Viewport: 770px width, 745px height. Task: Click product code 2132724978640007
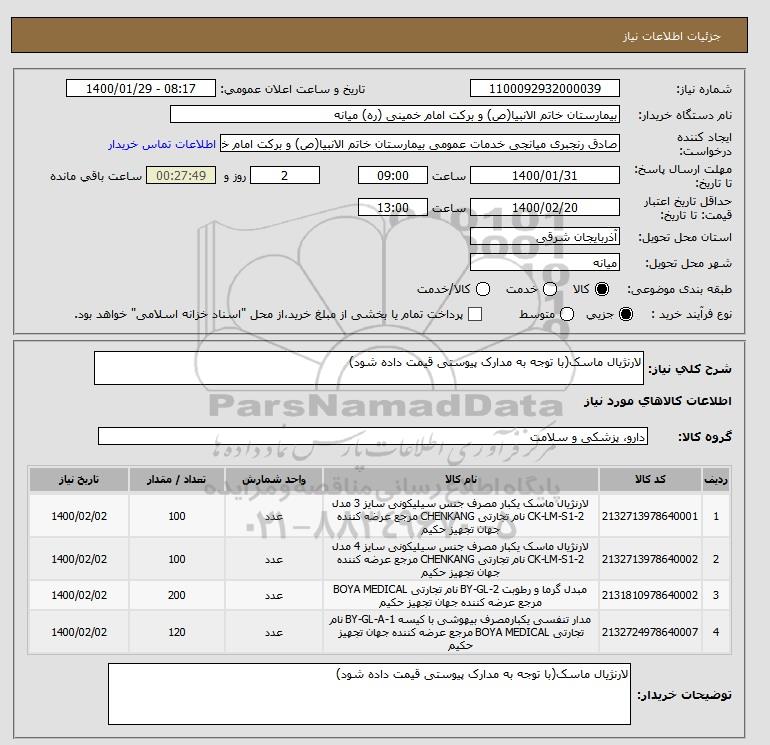coord(650,632)
